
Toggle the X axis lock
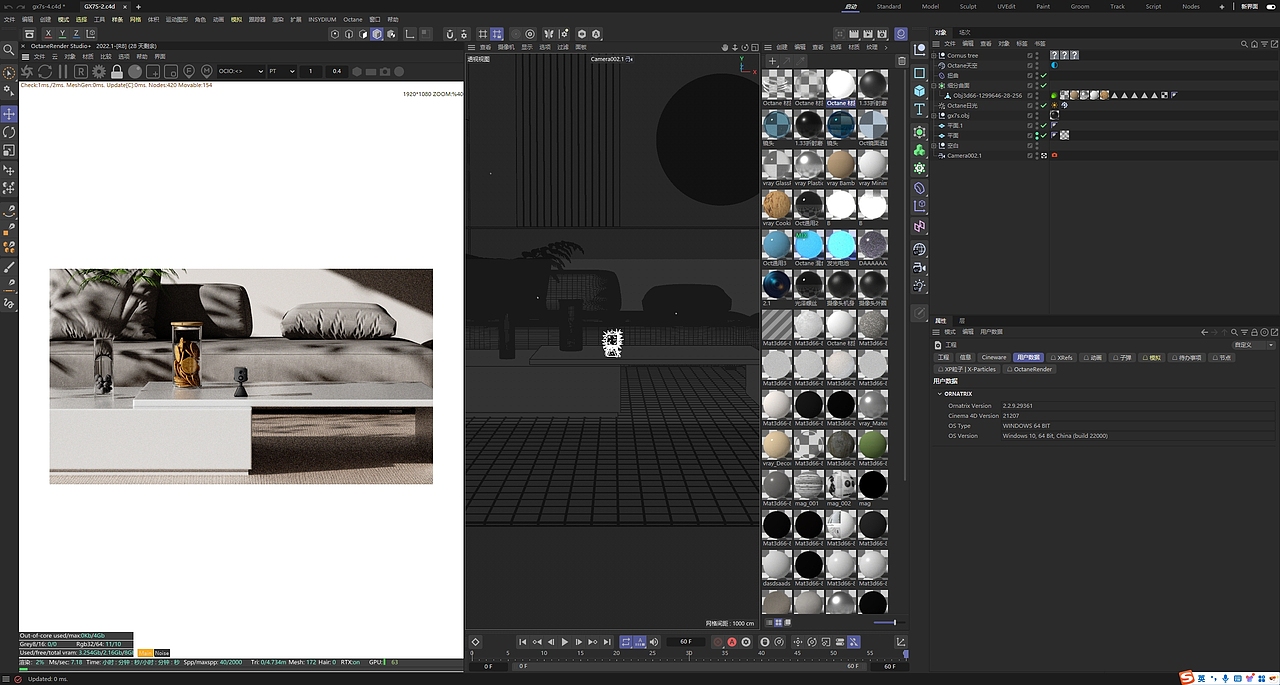47,33
